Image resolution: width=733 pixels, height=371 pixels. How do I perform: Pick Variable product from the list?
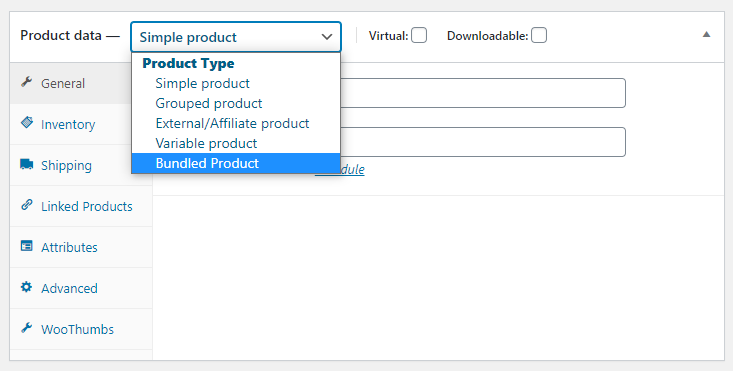236,143
